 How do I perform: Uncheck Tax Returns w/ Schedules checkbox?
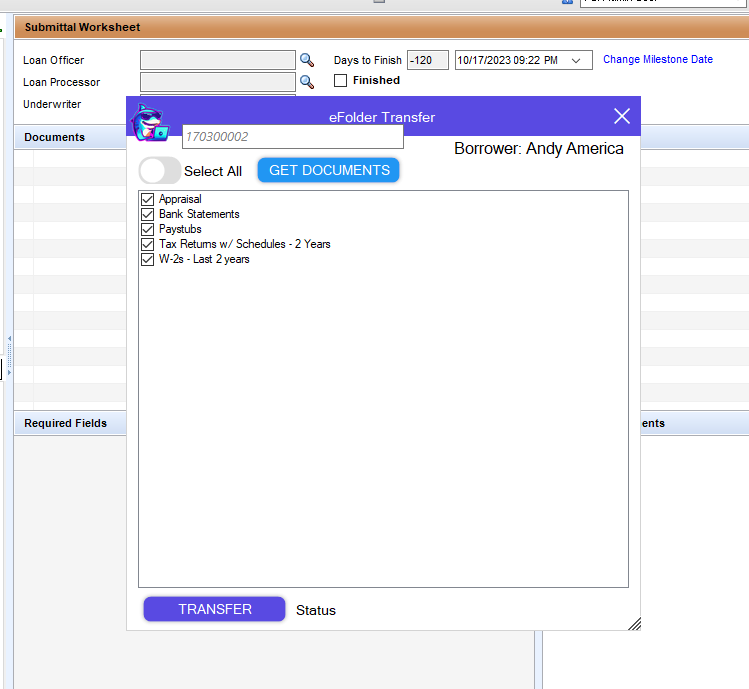[x=148, y=245]
